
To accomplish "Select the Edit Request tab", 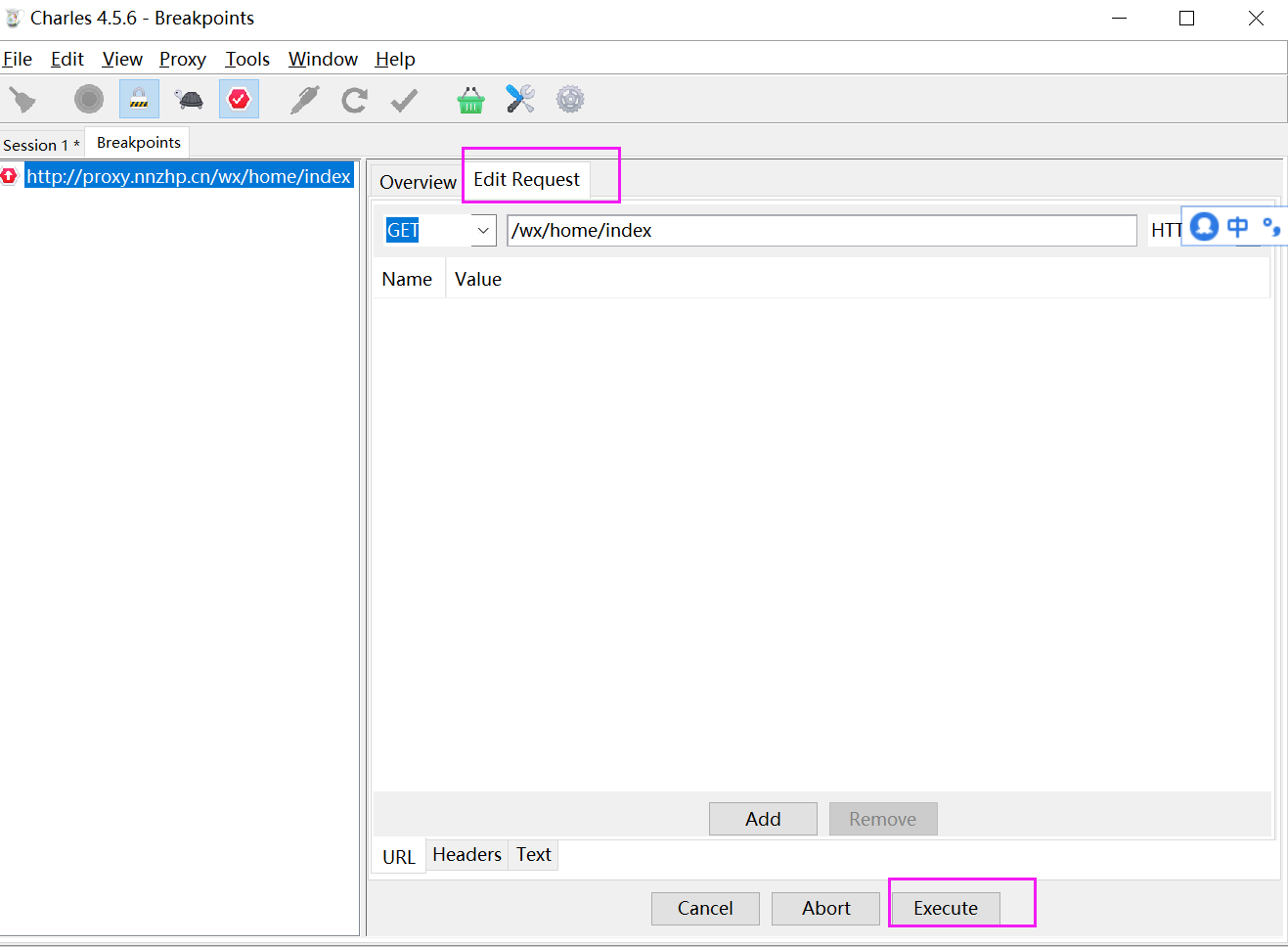I will pyautogui.click(x=526, y=179).
